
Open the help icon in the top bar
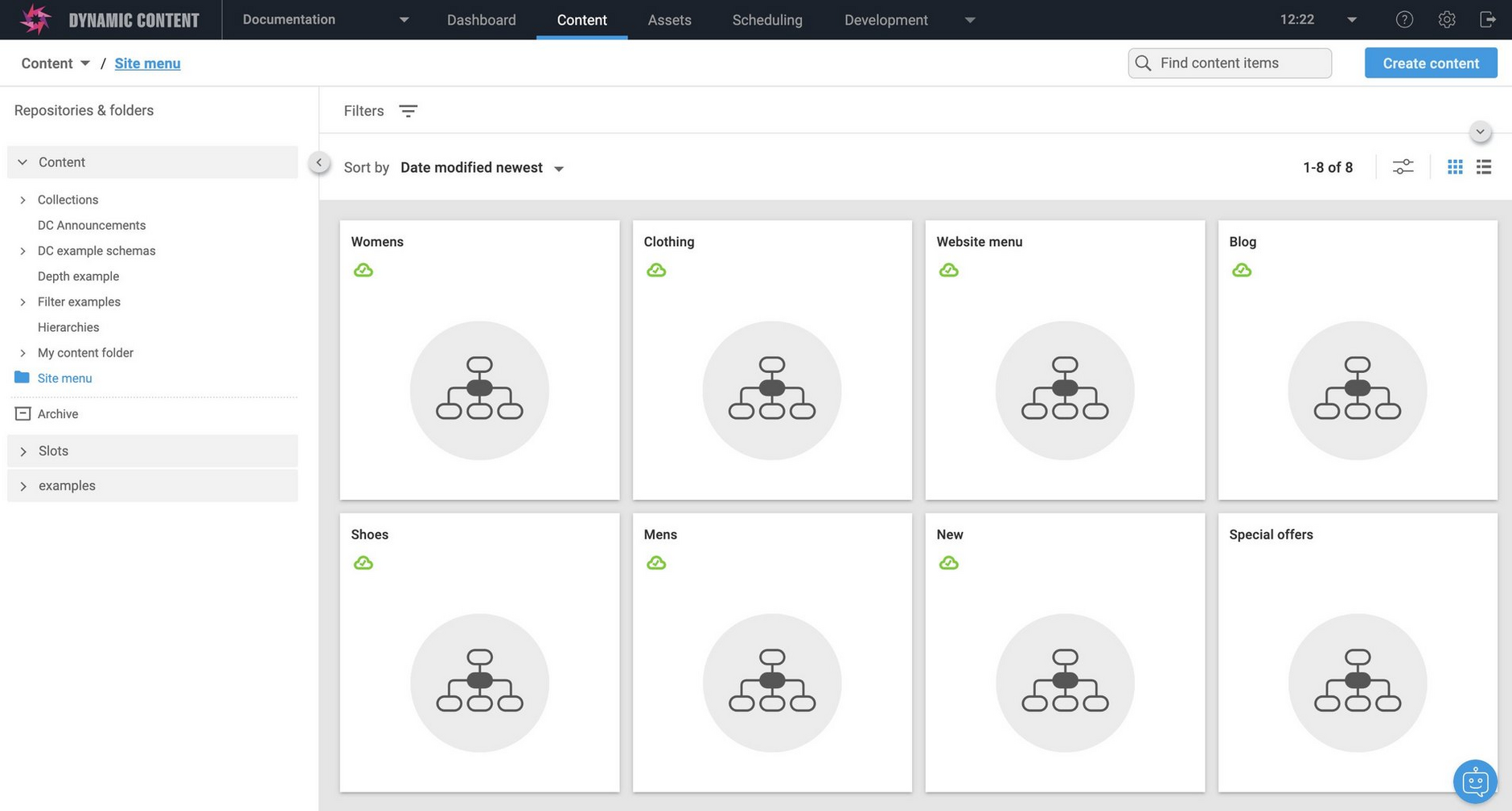(1405, 18)
